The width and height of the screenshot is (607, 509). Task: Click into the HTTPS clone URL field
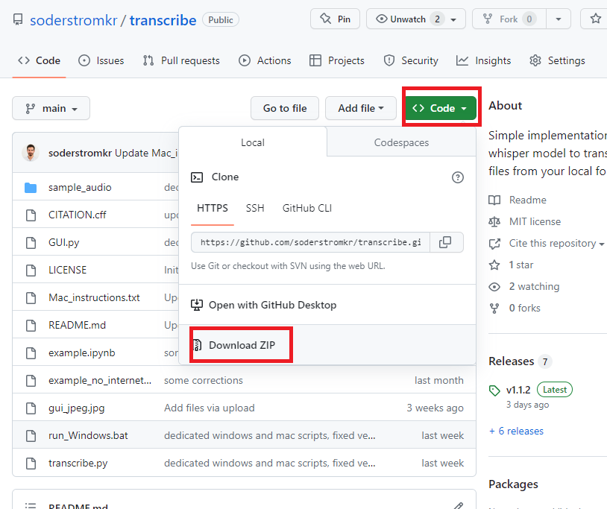(x=312, y=242)
